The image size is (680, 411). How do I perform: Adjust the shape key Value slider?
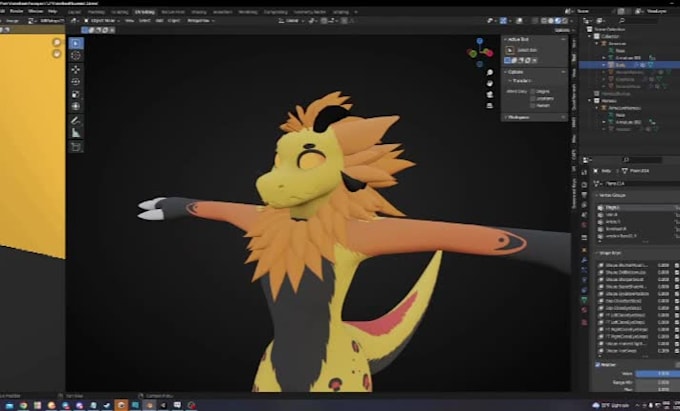658,373
